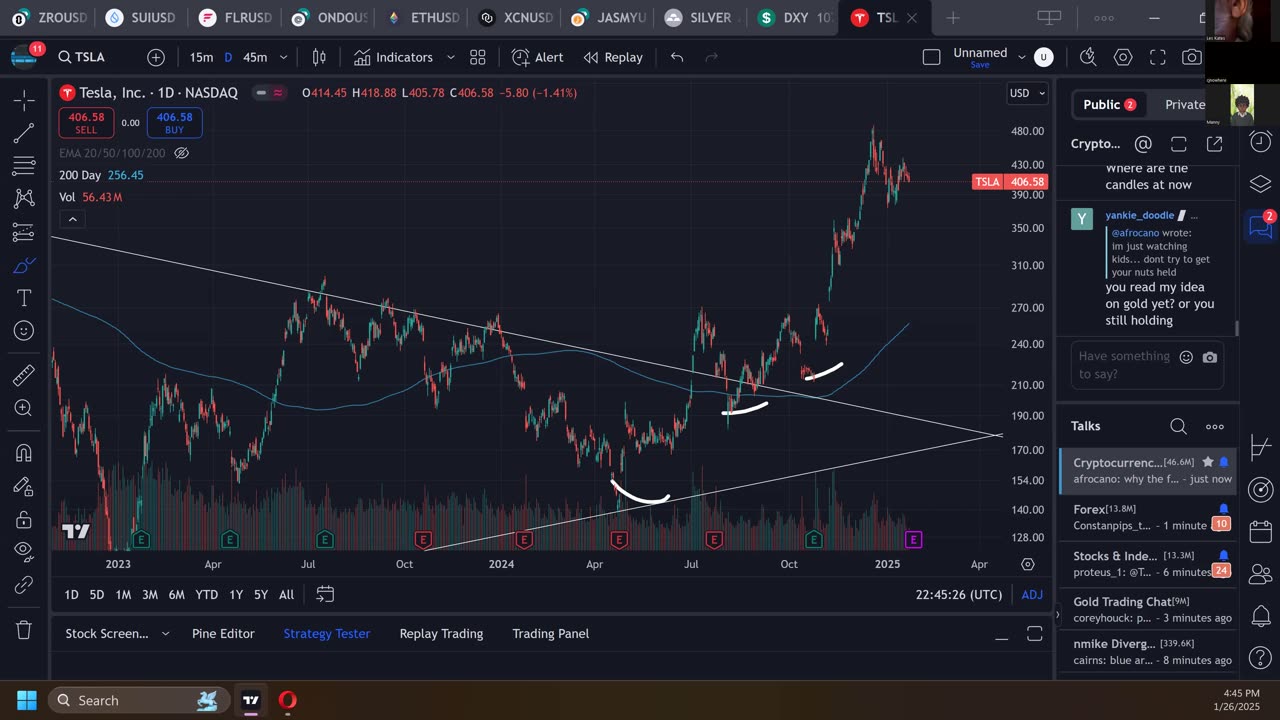Start bar Replay mode
1280x720 pixels.
[613, 57]
